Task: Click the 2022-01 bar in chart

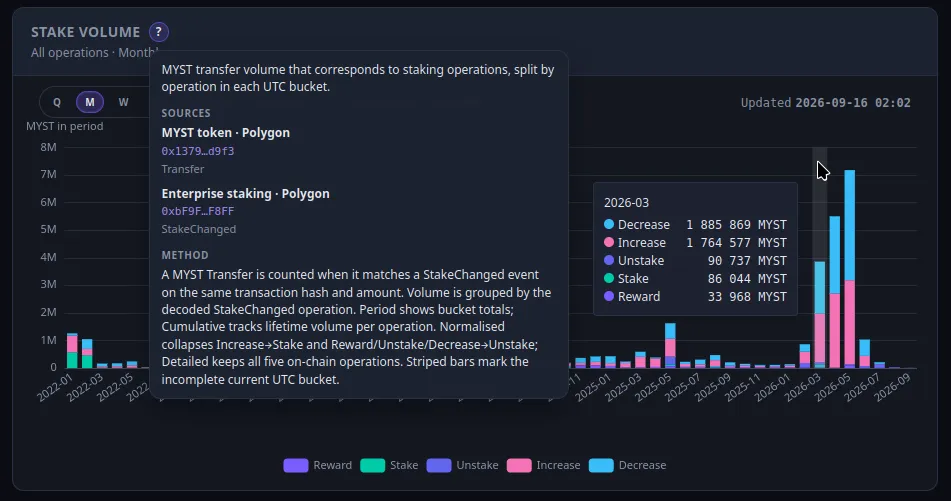Action: [x=72, y=351]
